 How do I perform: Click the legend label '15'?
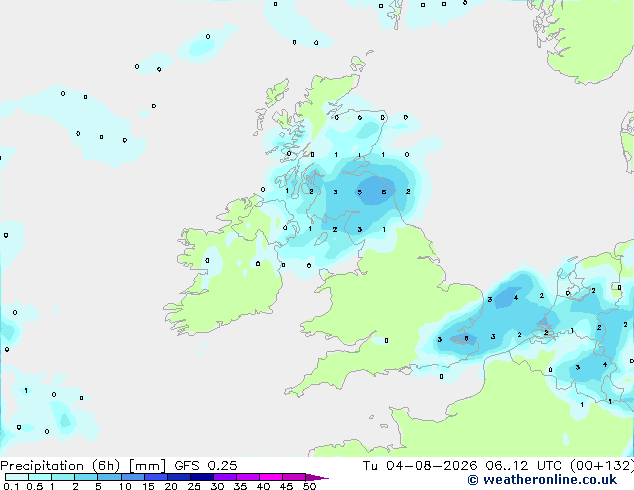coord(148,486)
